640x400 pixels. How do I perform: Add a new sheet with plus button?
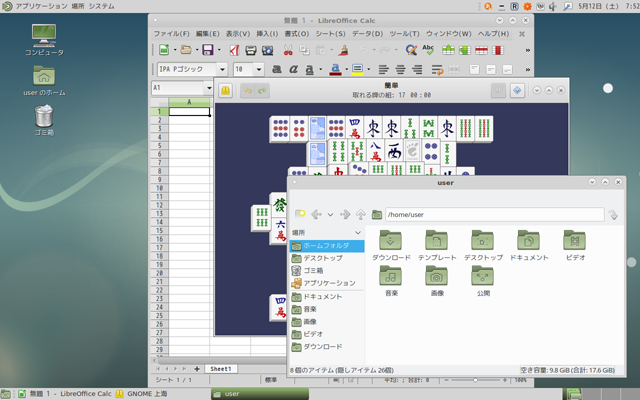click(197, 369)
